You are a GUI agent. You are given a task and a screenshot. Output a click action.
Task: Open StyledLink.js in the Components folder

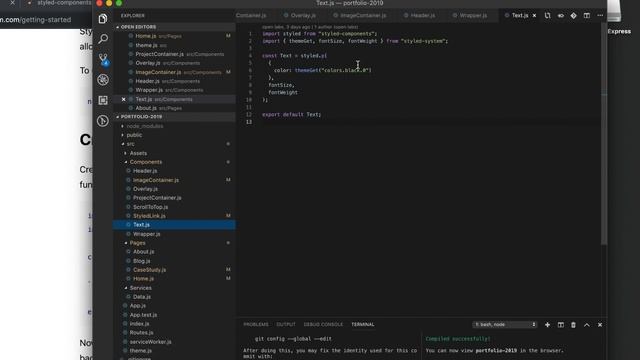[x=175, y=216]
